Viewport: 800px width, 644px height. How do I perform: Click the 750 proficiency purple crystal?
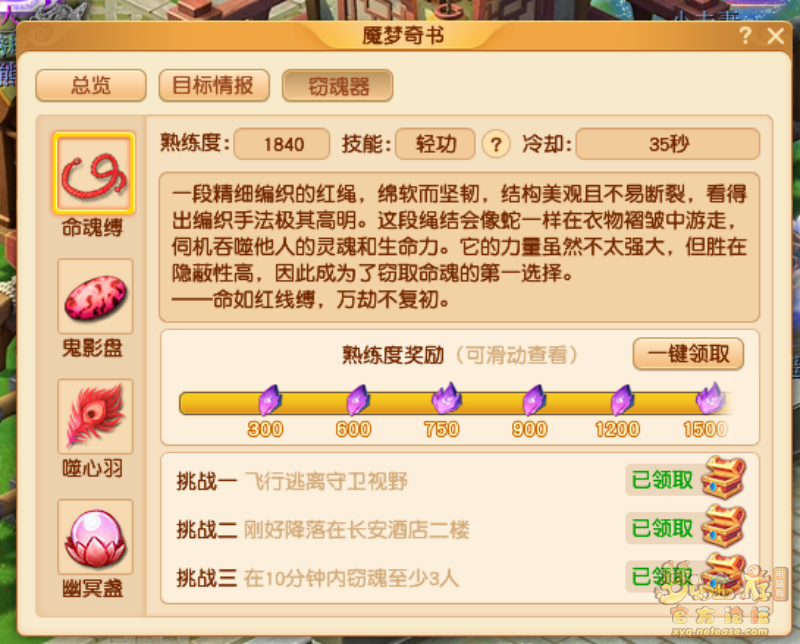[x=446, y=398]
